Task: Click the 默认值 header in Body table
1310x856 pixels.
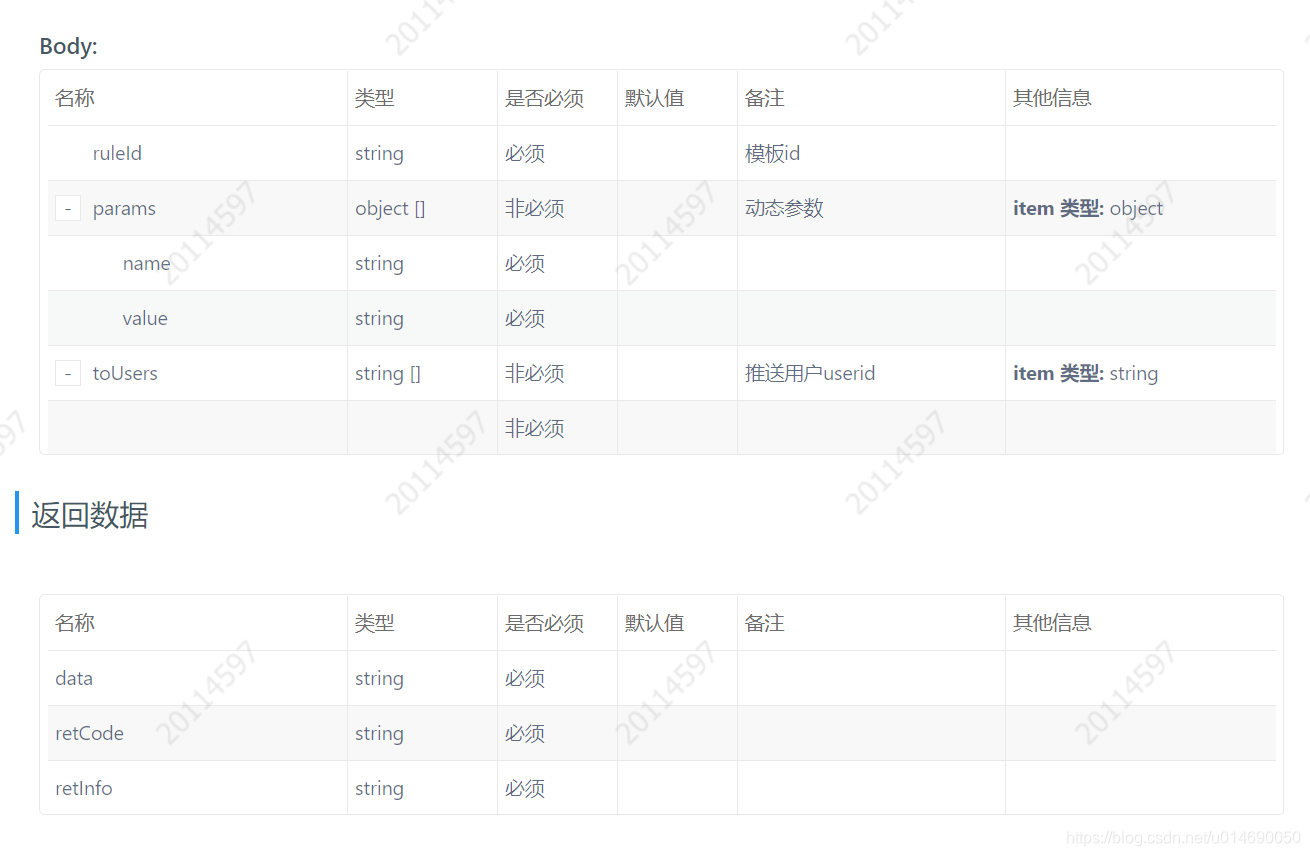Action: 654,98
